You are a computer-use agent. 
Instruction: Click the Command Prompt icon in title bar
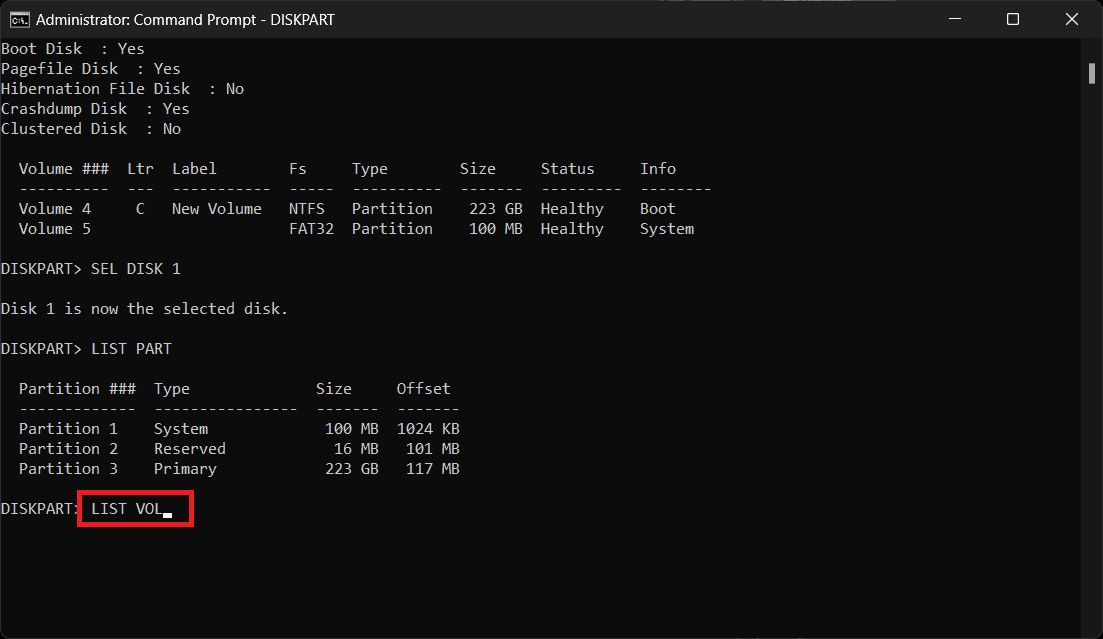pos(19,19)
